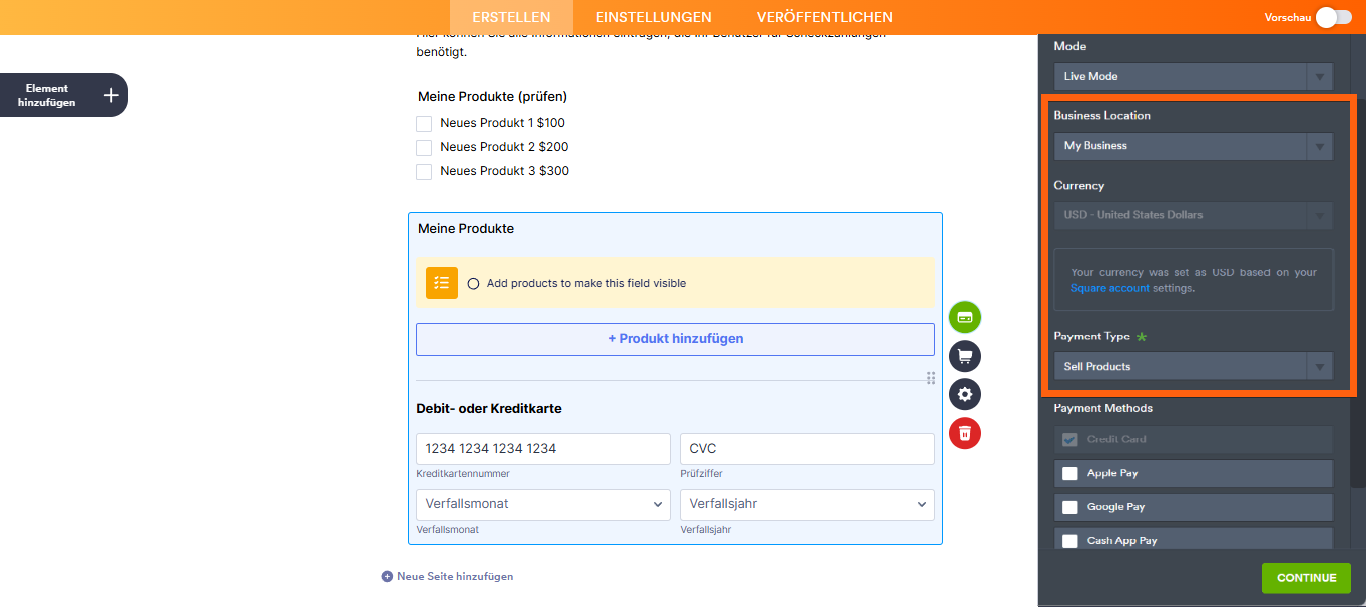
Task: Switch to the VERÖFFENTLICHEN tab
Action: [825, 17]
